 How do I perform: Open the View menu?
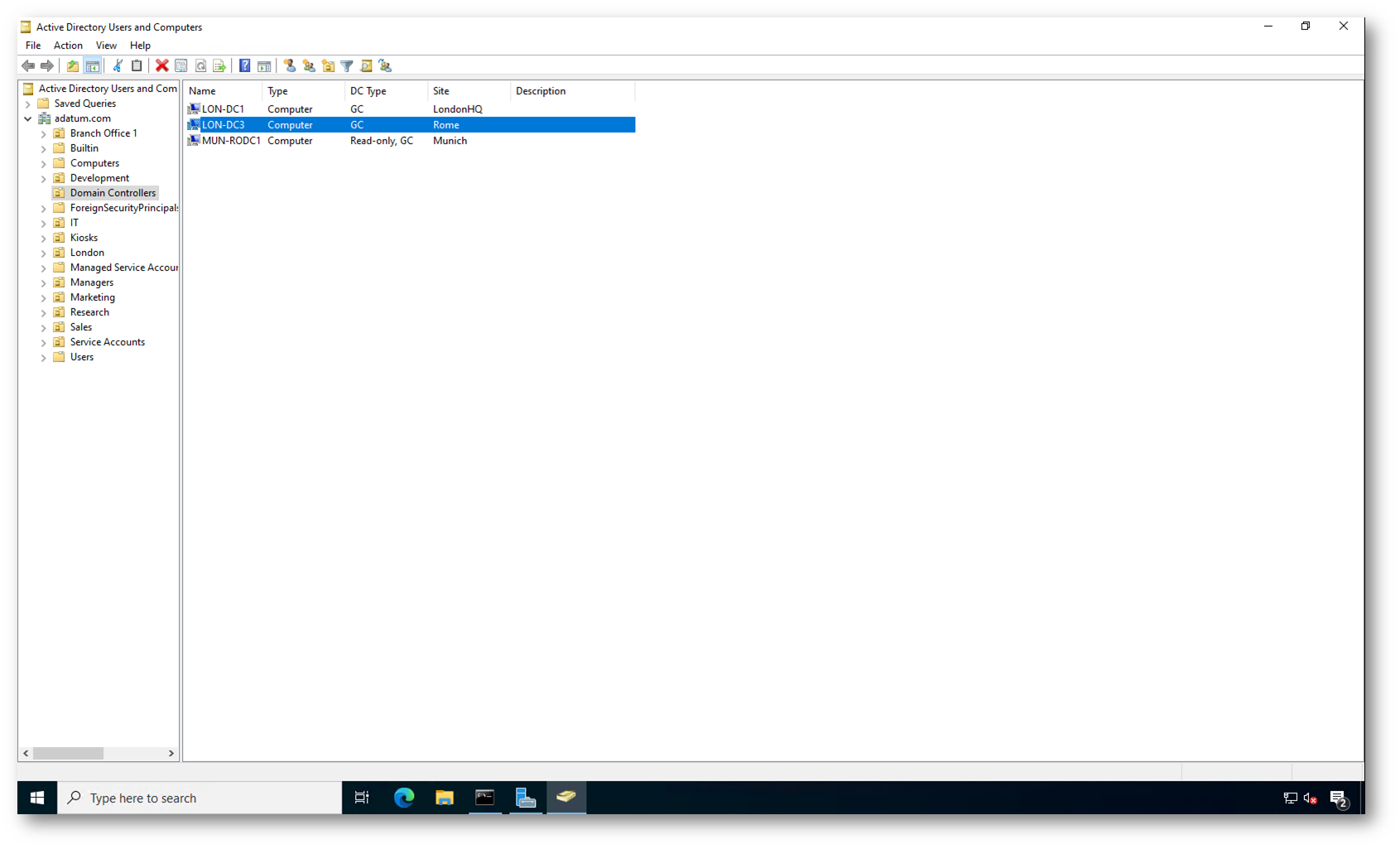106,46
